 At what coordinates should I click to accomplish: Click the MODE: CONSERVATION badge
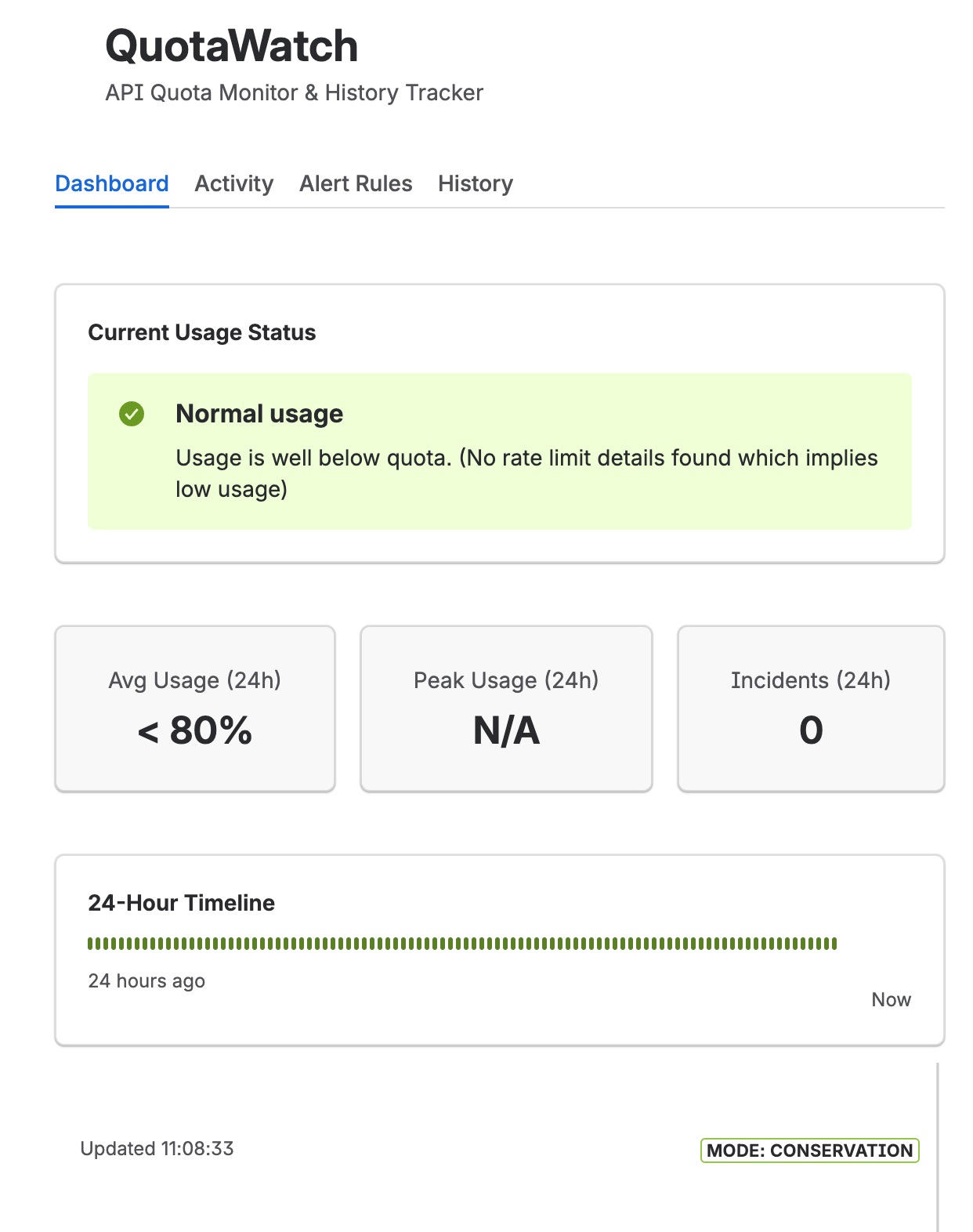809,1150
